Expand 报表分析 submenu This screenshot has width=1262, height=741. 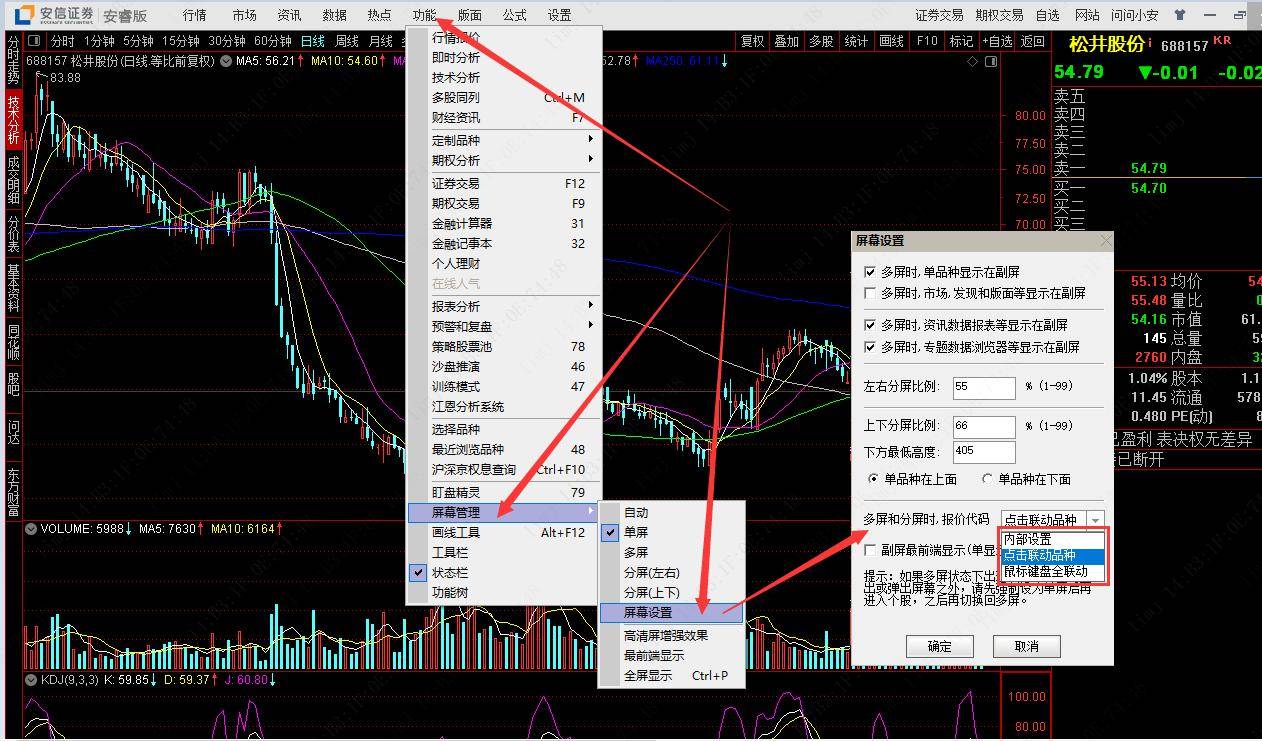(503, 306)
